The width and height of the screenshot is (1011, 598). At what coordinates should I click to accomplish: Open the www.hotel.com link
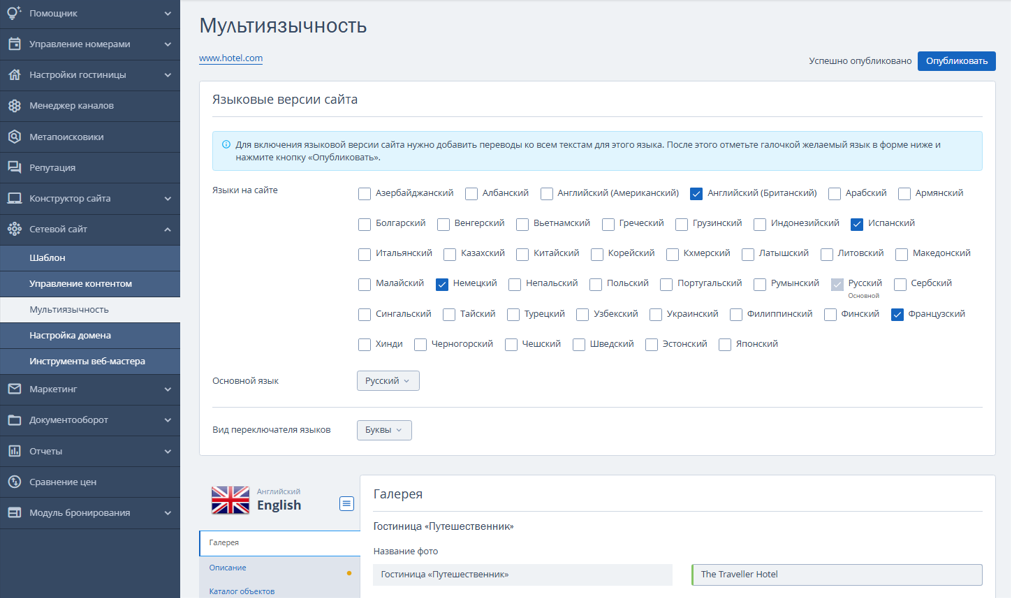pyautogui.click(x=231, y=58)
